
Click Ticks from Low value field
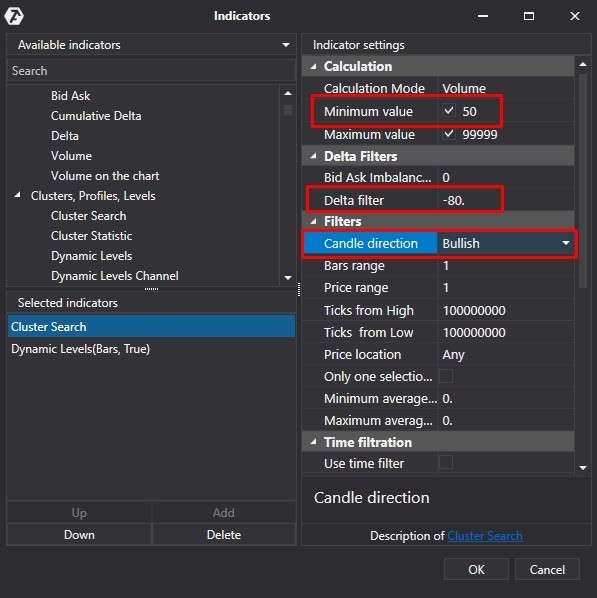pos(506,333)
